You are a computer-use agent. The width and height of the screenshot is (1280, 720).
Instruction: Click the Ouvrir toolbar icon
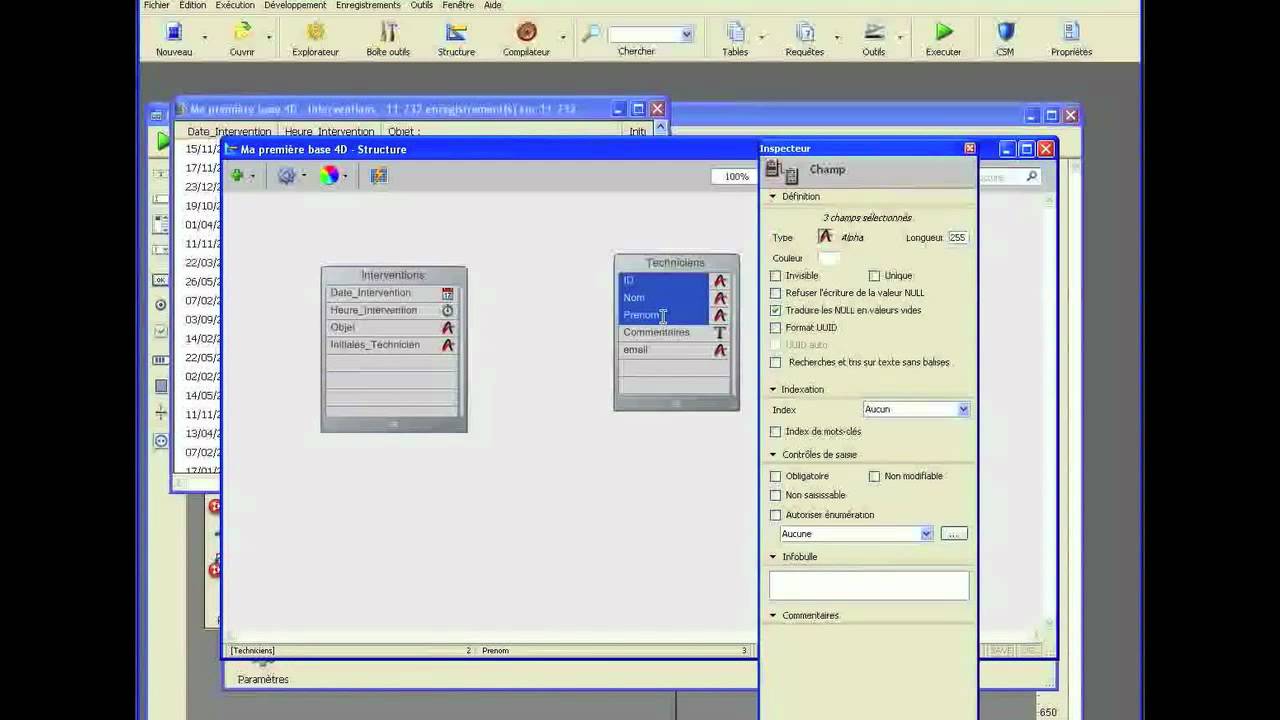click(242, 32)
